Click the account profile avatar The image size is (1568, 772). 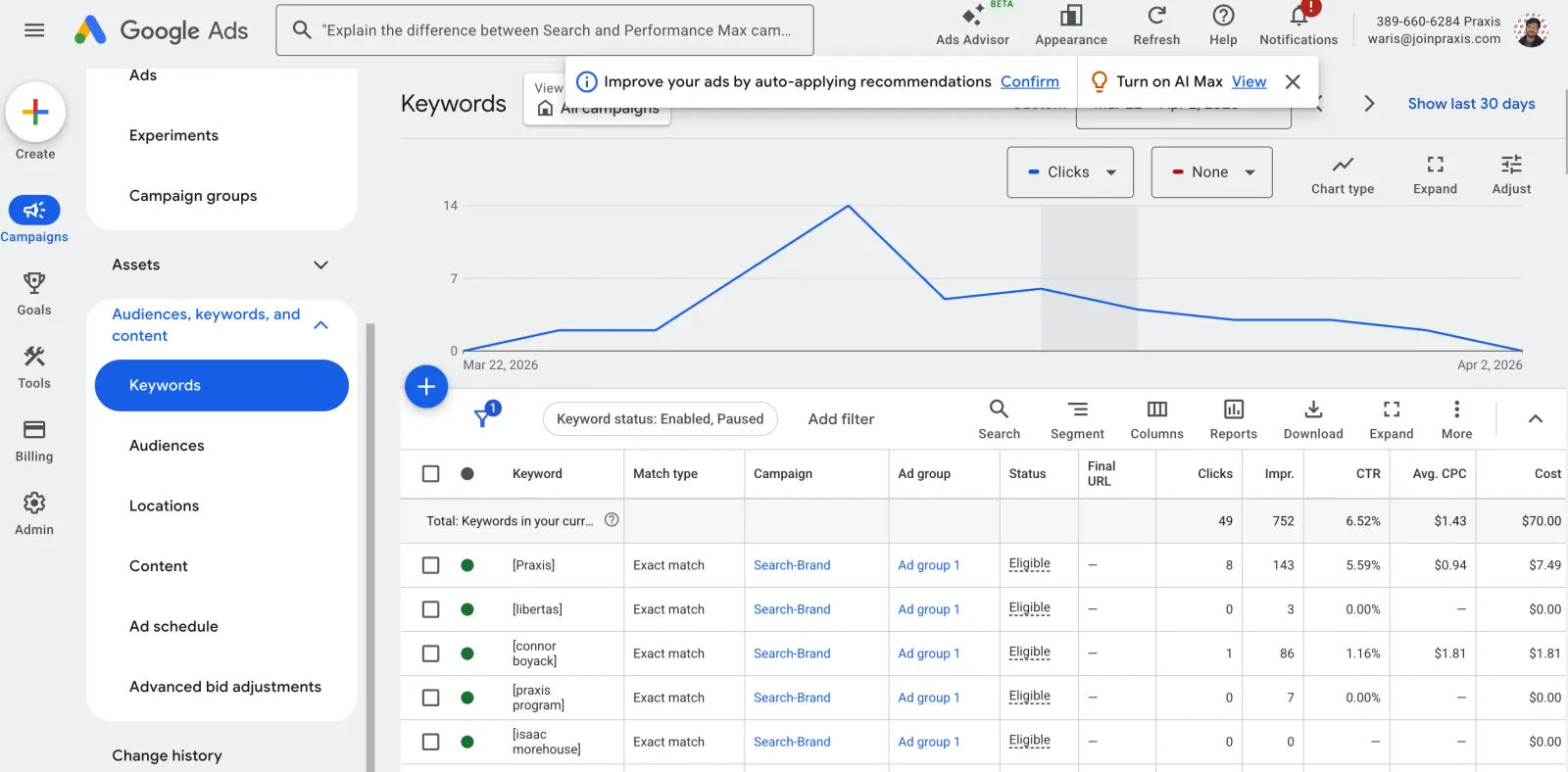point(1531,30)
